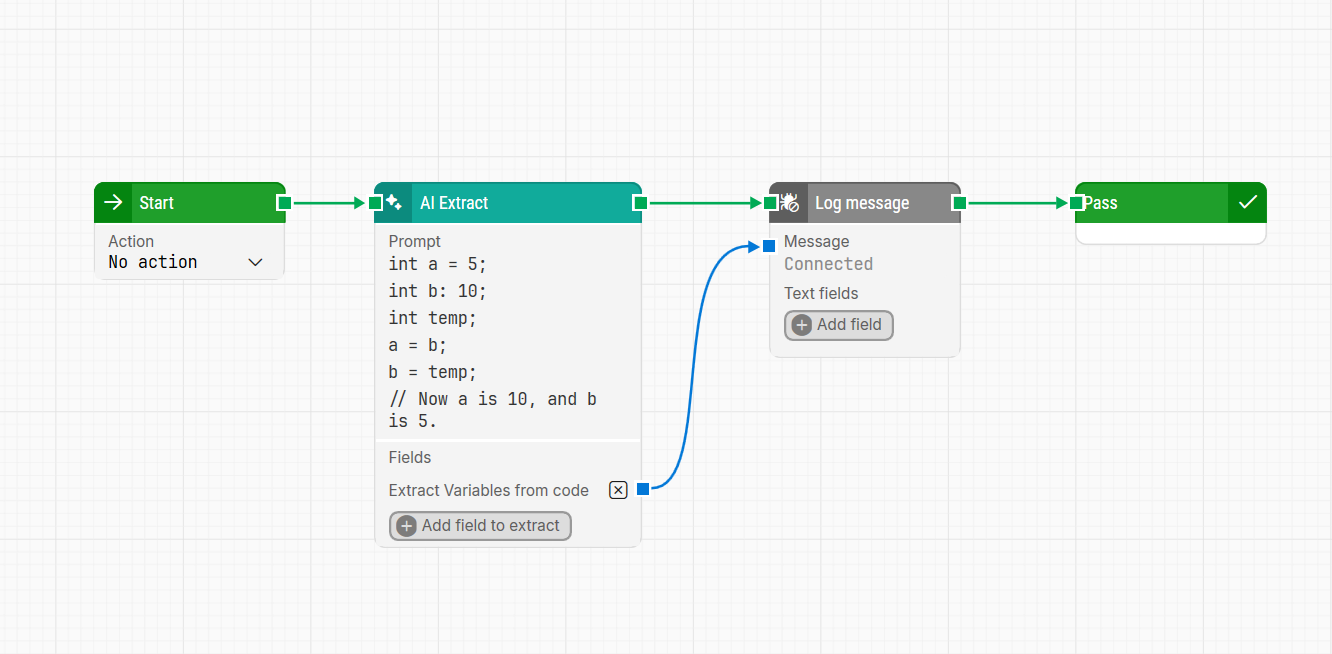
Task: Click Add field button under Text fields
Action: [838, 325]
